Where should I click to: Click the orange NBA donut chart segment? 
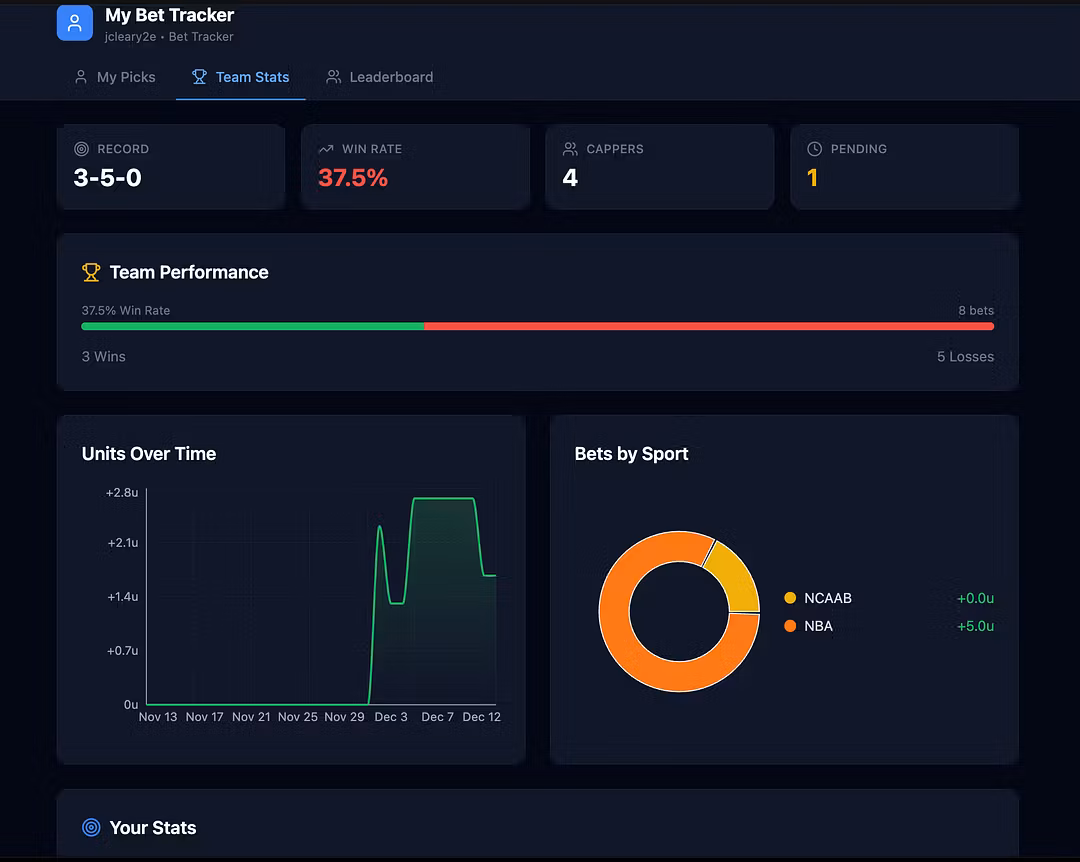point(640,650)
